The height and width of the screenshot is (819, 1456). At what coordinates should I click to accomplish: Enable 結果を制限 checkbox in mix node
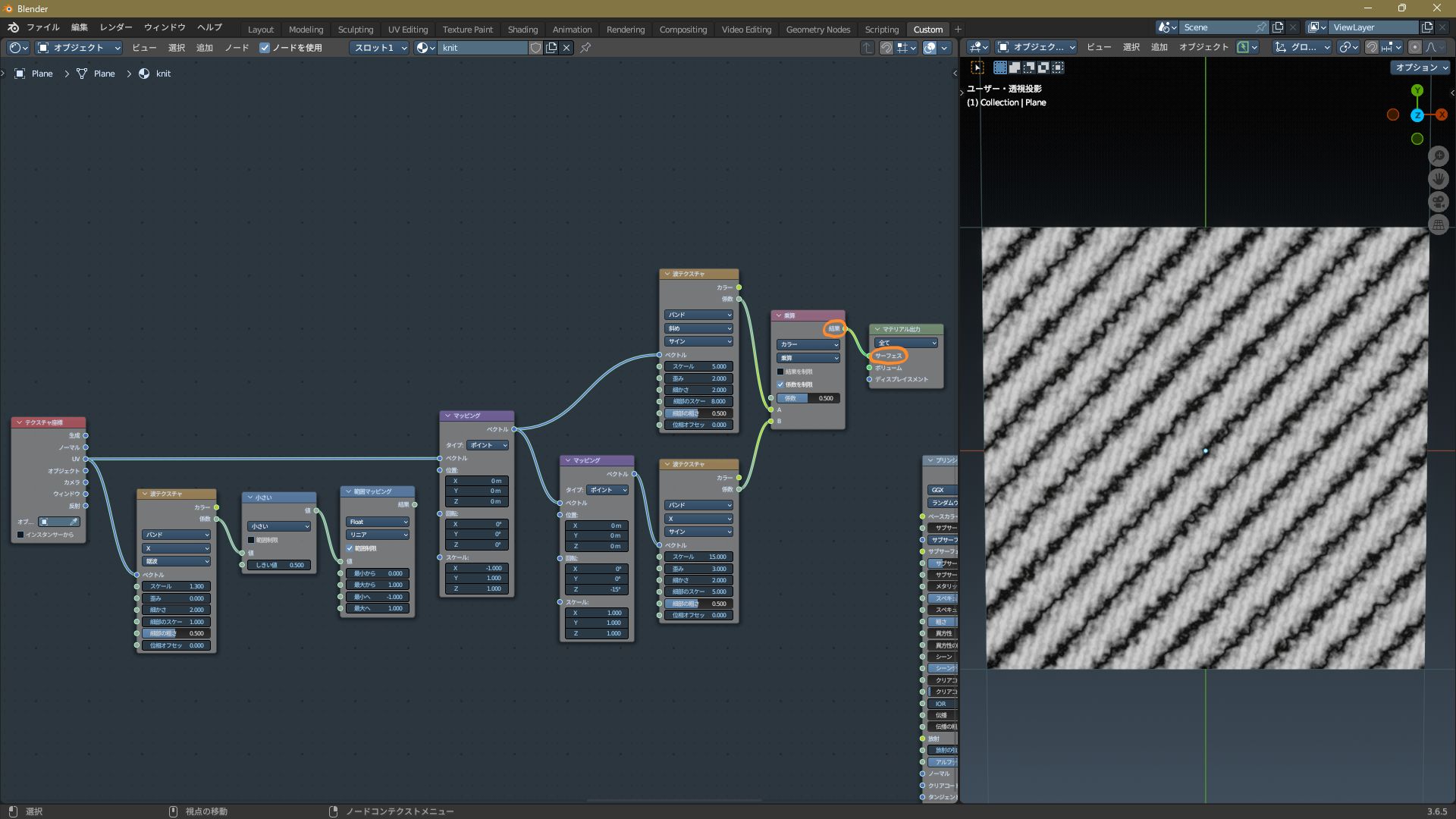(780, 372)
